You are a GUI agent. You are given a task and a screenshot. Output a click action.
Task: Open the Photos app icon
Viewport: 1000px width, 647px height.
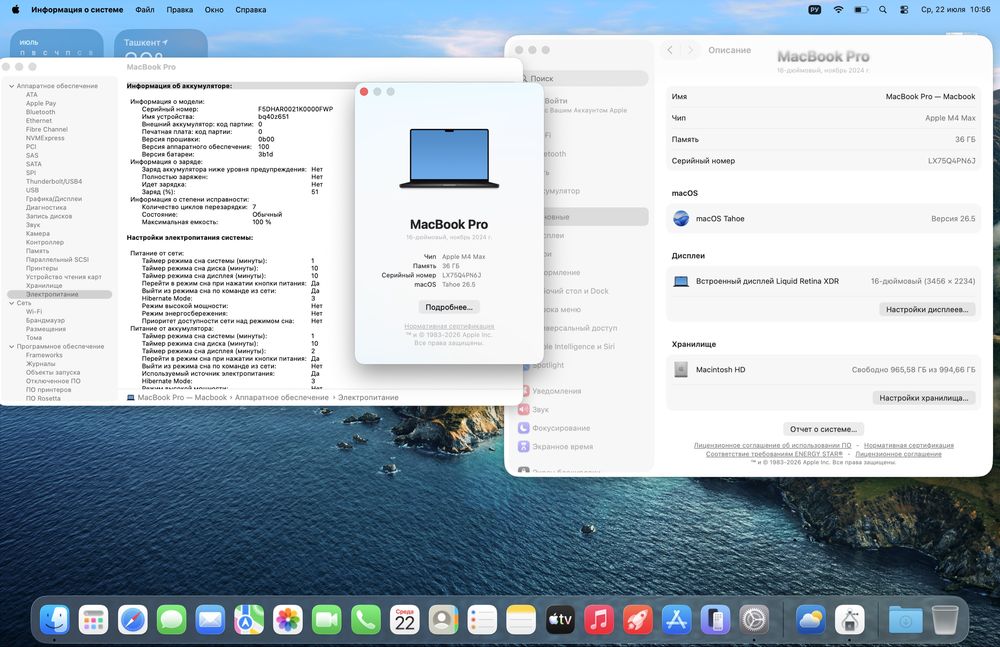[288, 620]
